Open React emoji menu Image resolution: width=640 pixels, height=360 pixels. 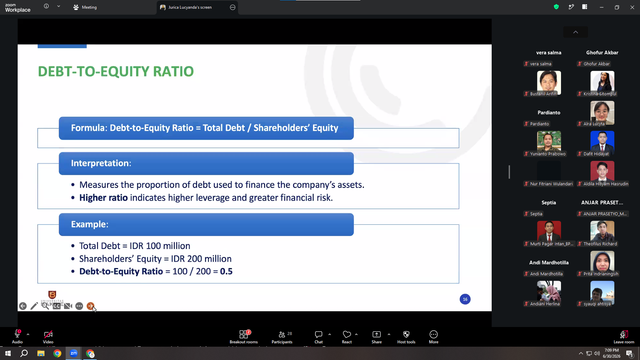pos(347,337)
